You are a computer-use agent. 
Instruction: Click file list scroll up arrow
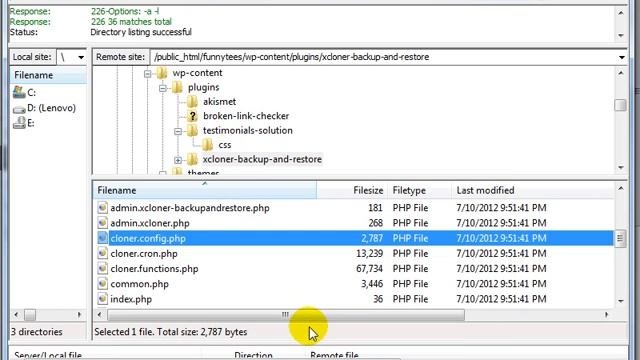621,188
